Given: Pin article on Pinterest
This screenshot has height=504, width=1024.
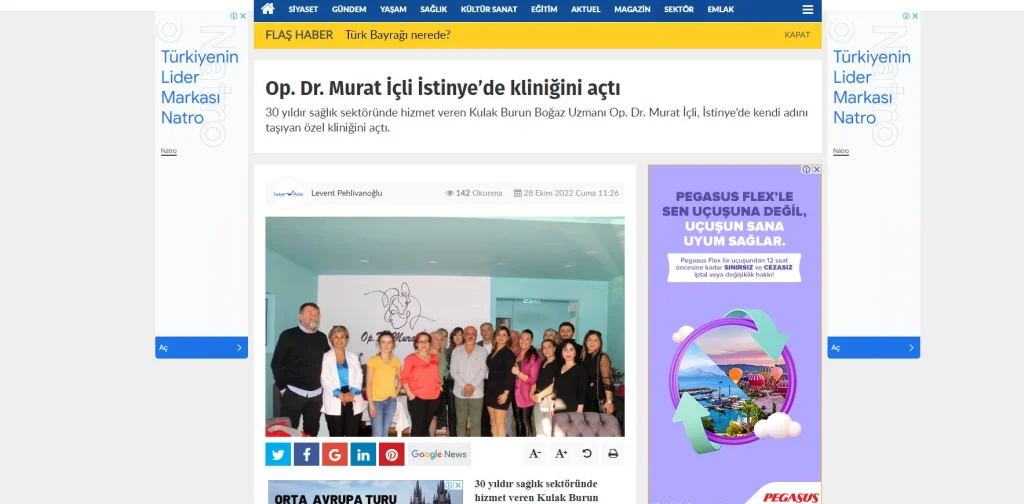Looking at the screenshot, I should [x=391, y=454].
